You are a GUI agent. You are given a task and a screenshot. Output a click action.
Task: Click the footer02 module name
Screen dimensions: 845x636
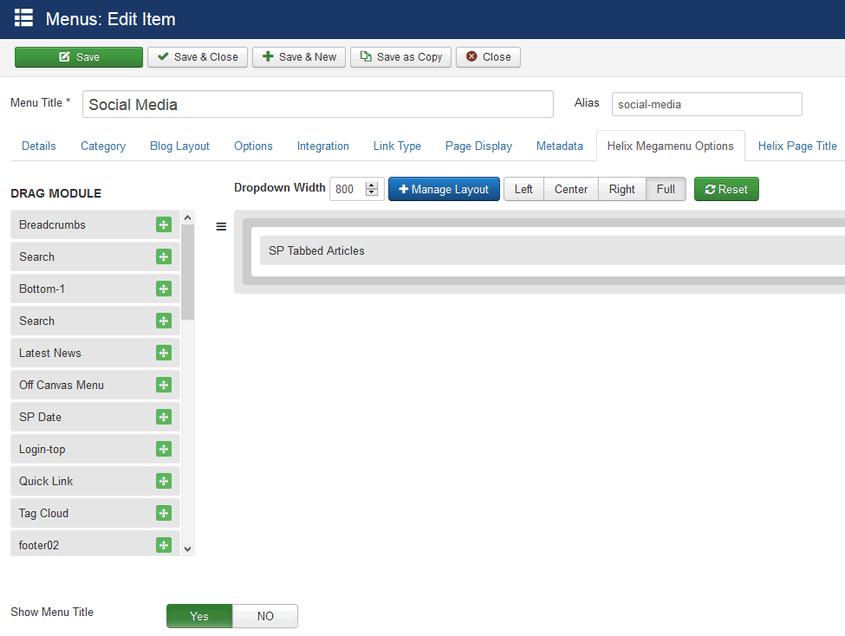point(39,545)
